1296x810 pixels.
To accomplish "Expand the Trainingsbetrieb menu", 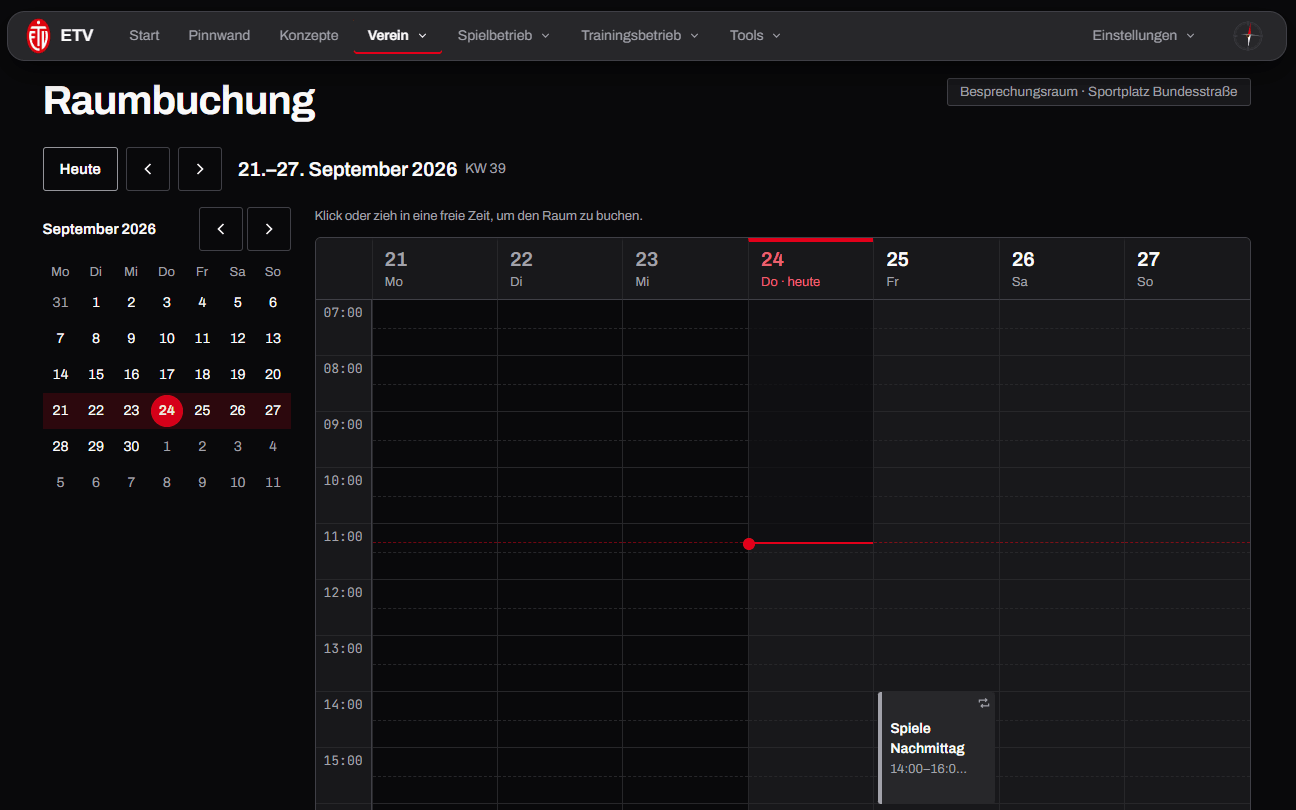I will coord(640,35).
